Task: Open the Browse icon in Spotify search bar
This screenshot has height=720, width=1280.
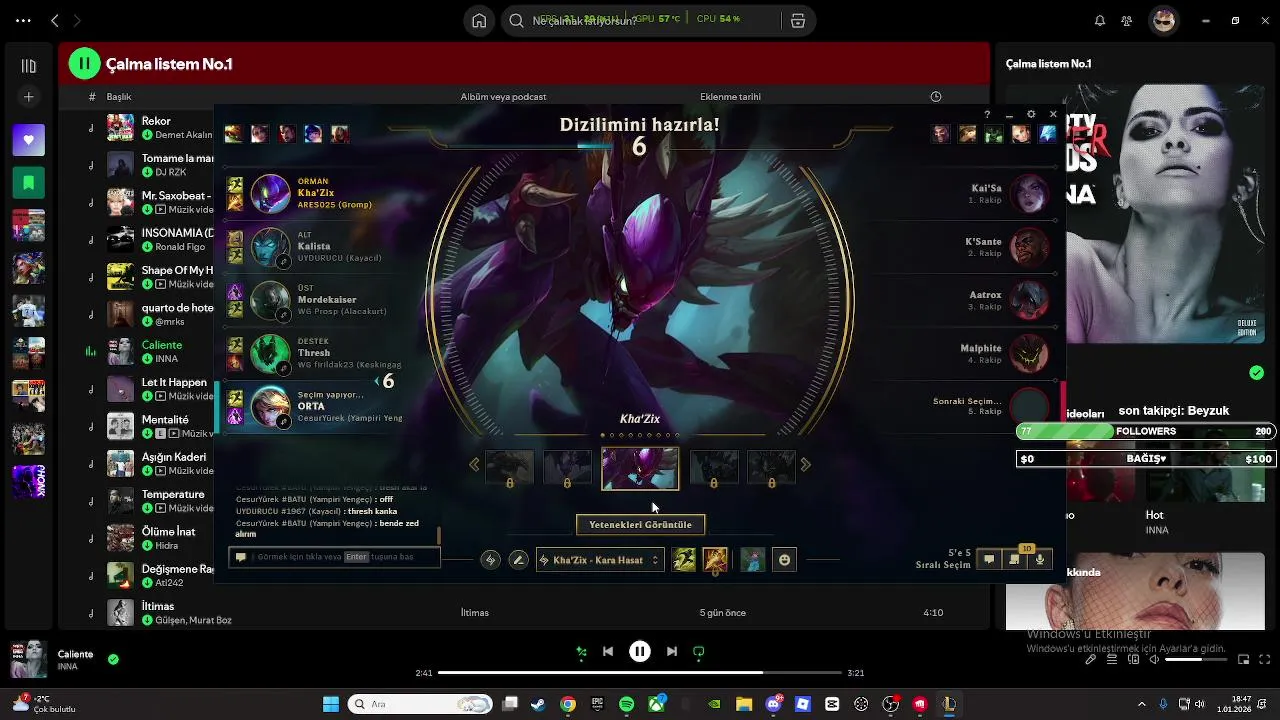Action: pyautogui.click(x=798, y=20)
